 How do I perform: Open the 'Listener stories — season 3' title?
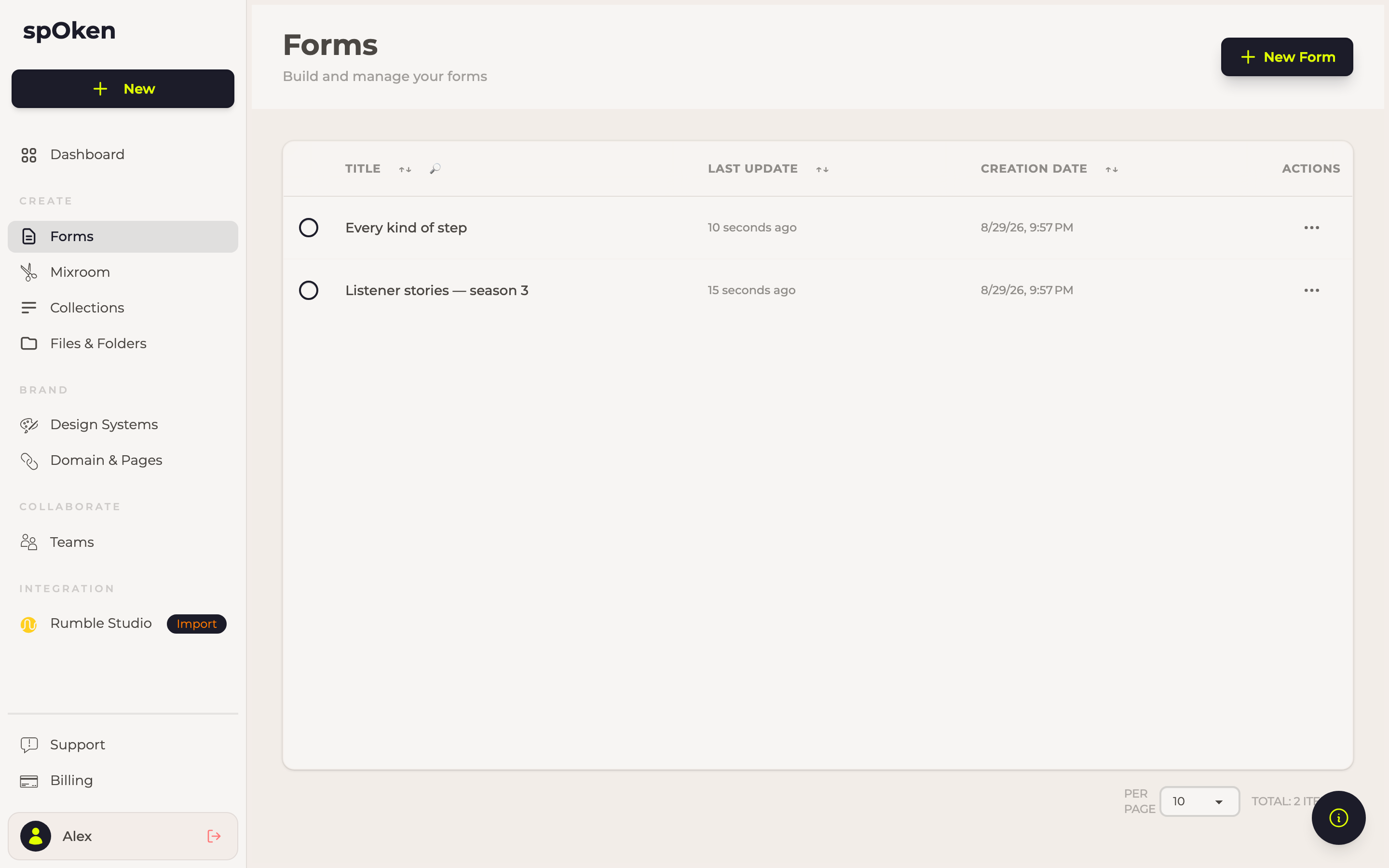[437, 290]
